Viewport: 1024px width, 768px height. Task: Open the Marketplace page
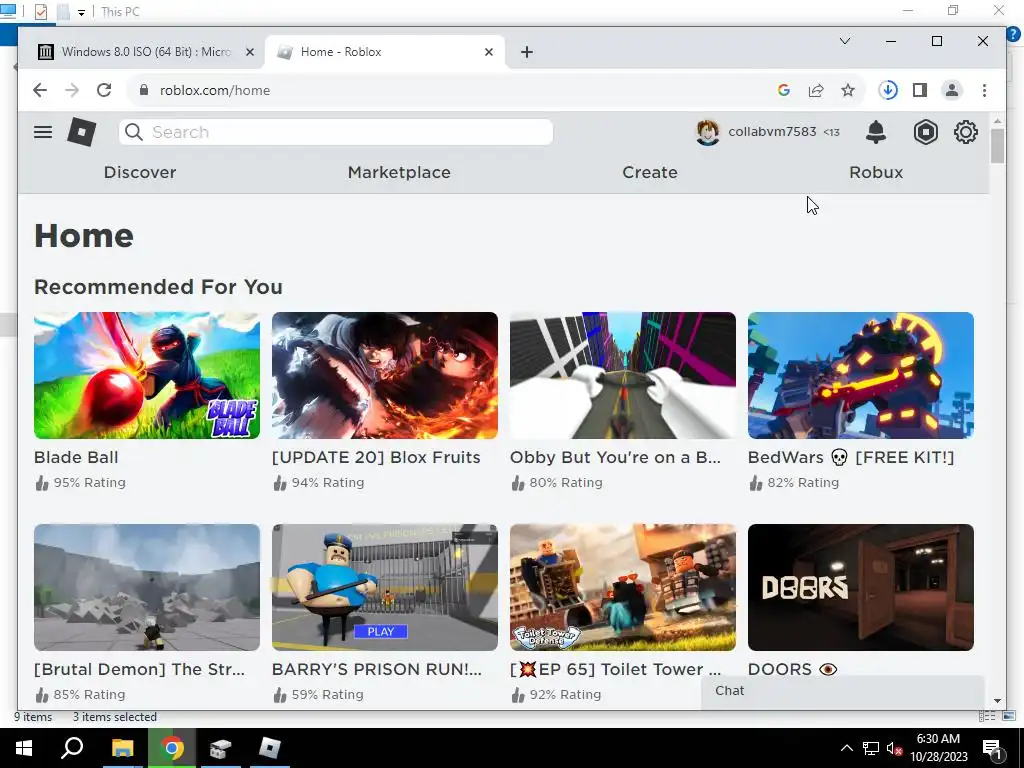[399, 172]
